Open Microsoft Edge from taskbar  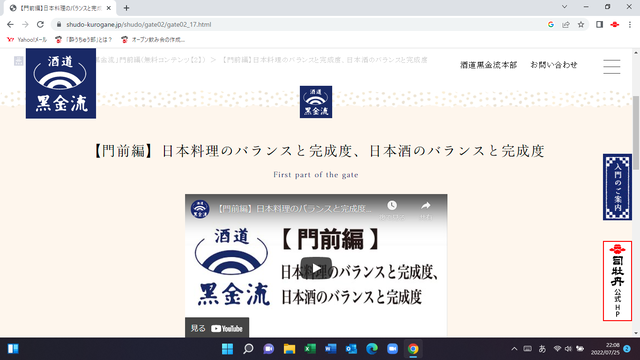point(372,349)
